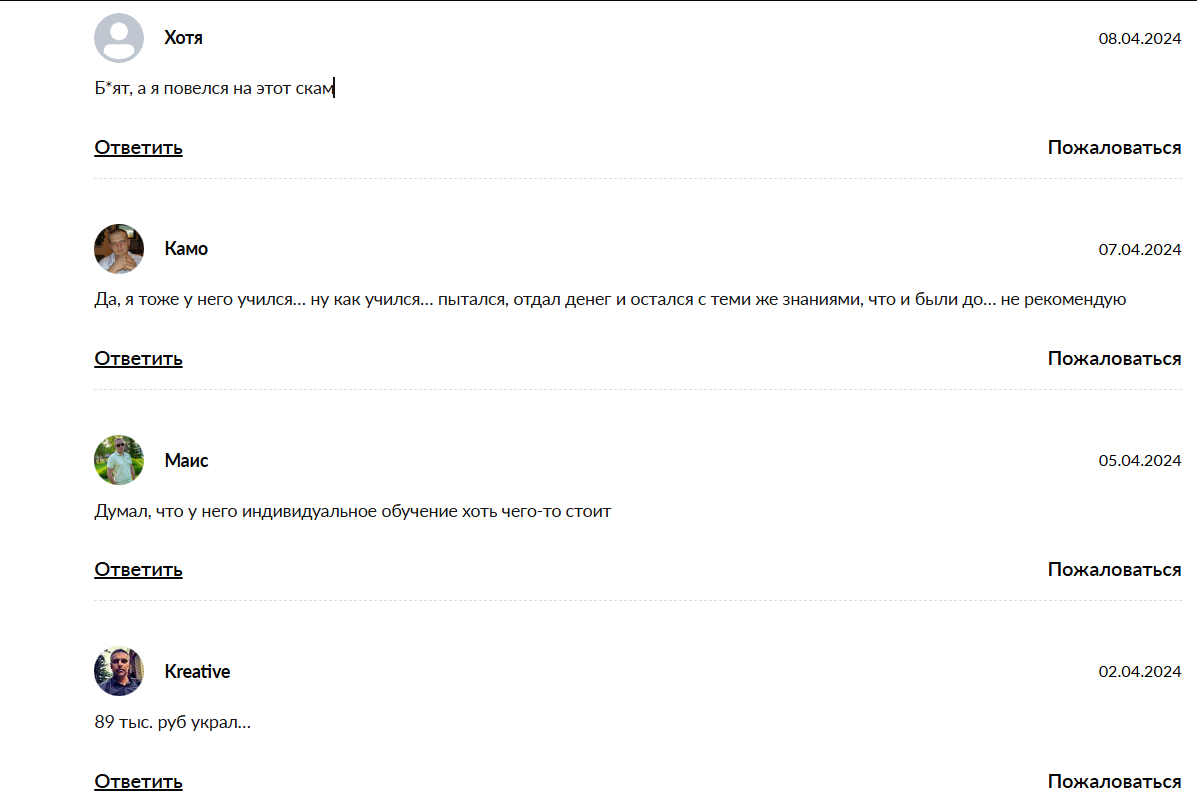1197x795 pixels.
Task: Open Камо's profile photo
Action: (x=119, y=249)
